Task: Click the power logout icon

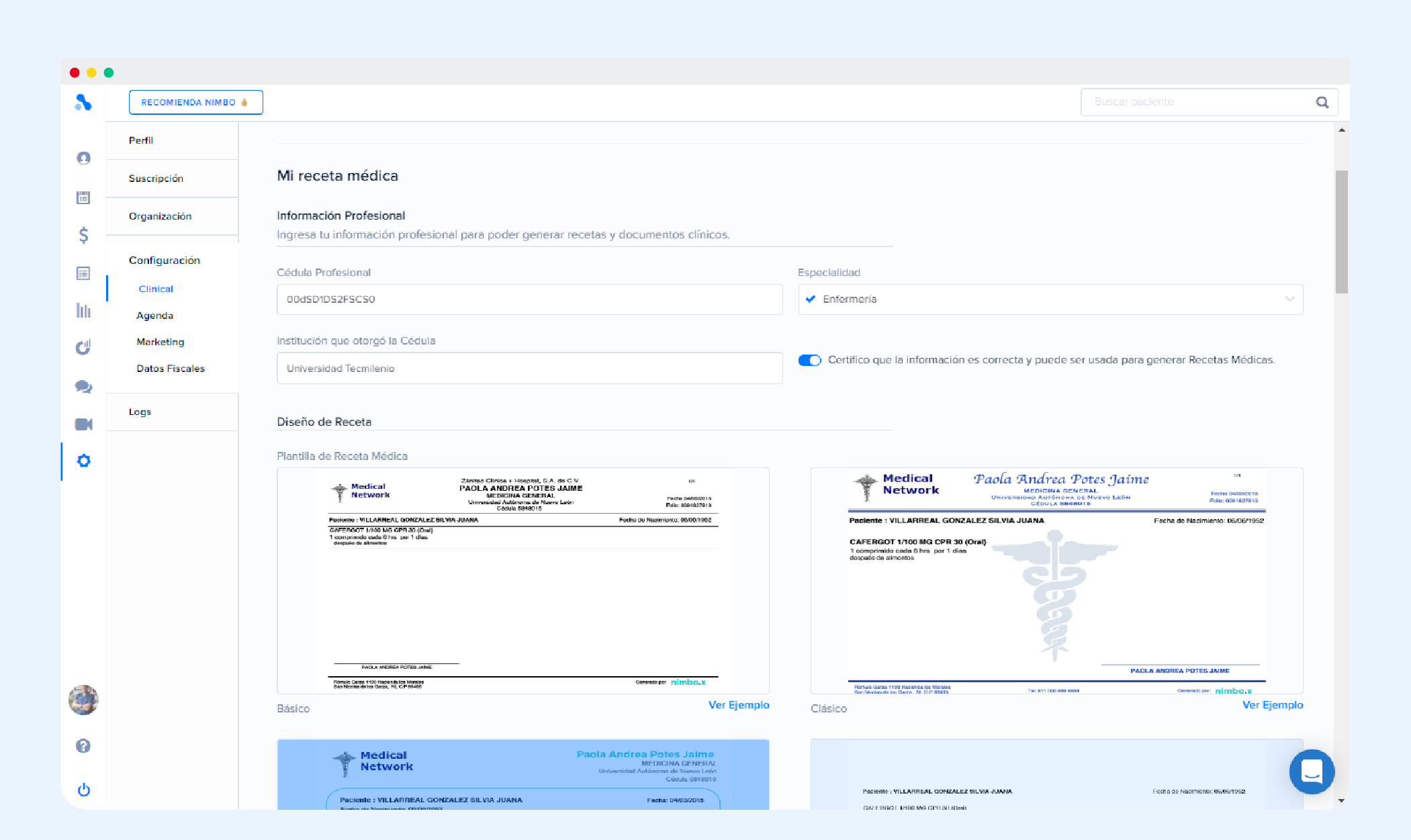Action: point(83,790)
